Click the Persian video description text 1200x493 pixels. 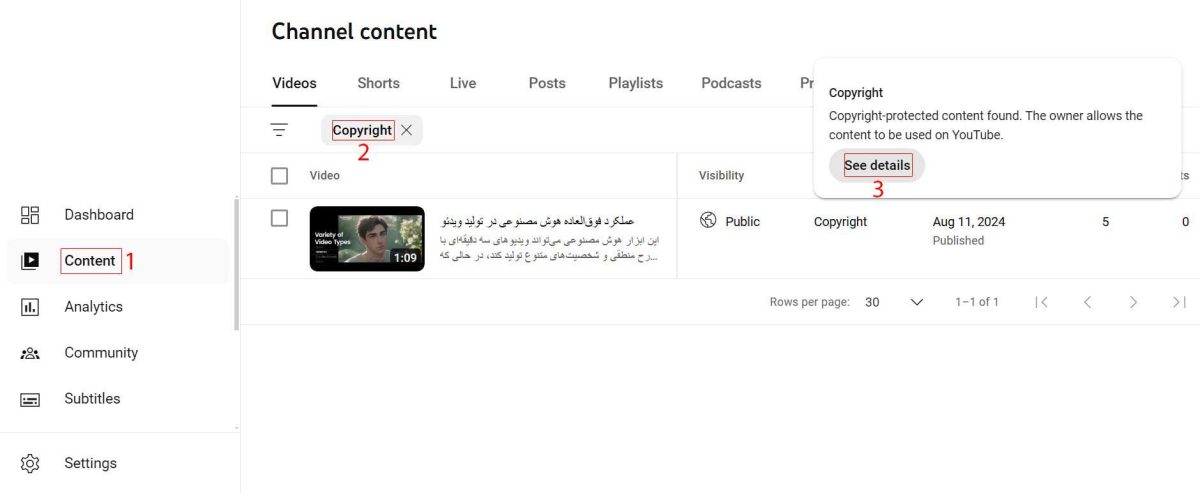click(548, 248)
